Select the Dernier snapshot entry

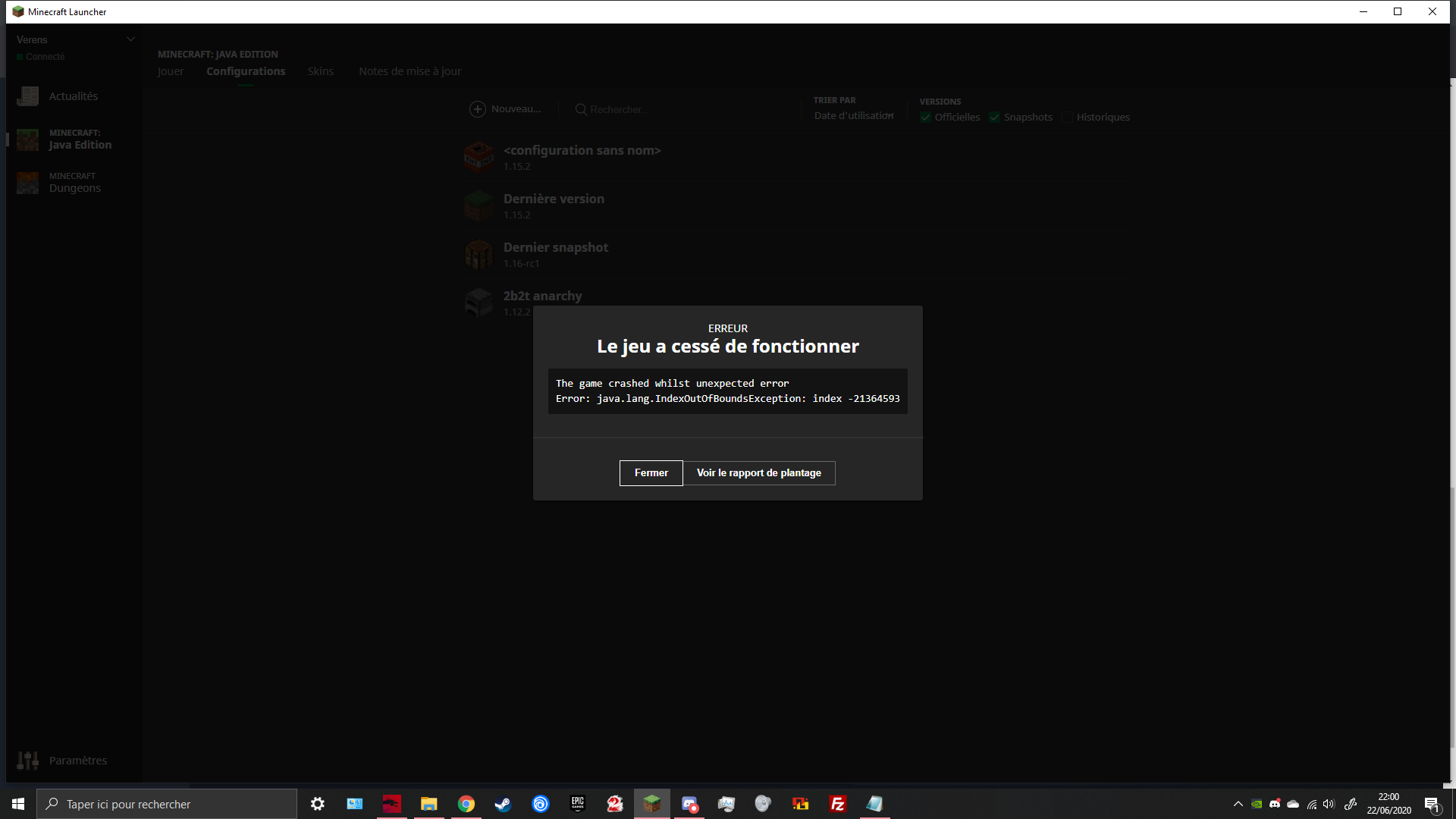click(796, 255)
